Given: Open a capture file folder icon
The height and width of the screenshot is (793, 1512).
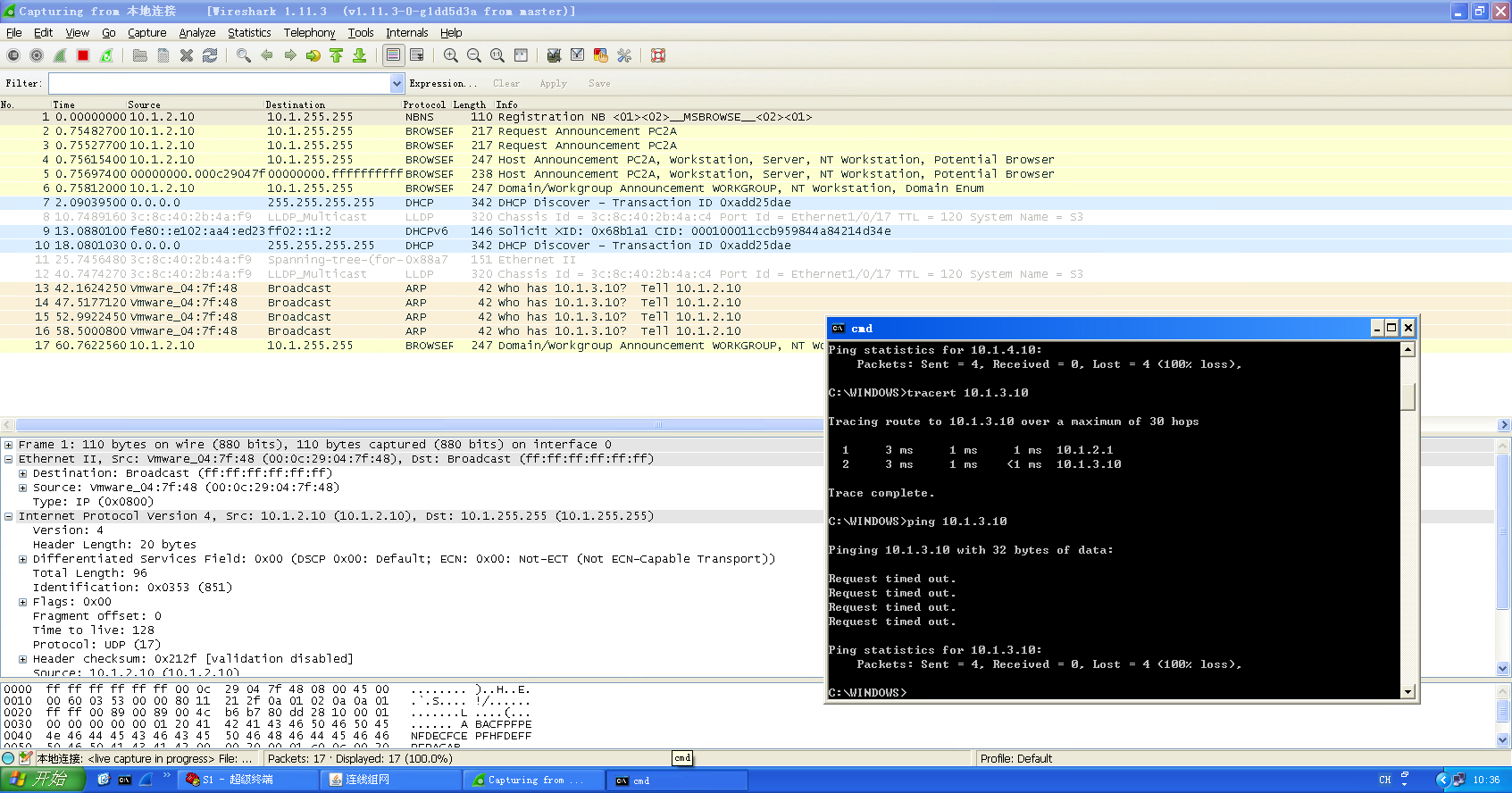Looking at the screenshot, I should pos(140,55).
